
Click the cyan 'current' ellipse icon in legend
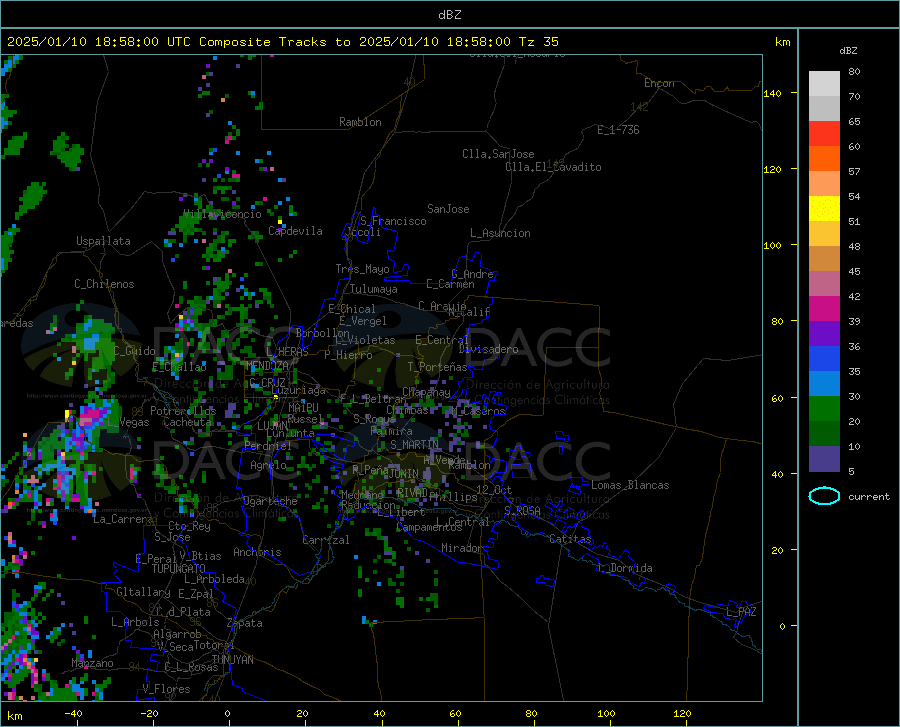coord(824,496)
